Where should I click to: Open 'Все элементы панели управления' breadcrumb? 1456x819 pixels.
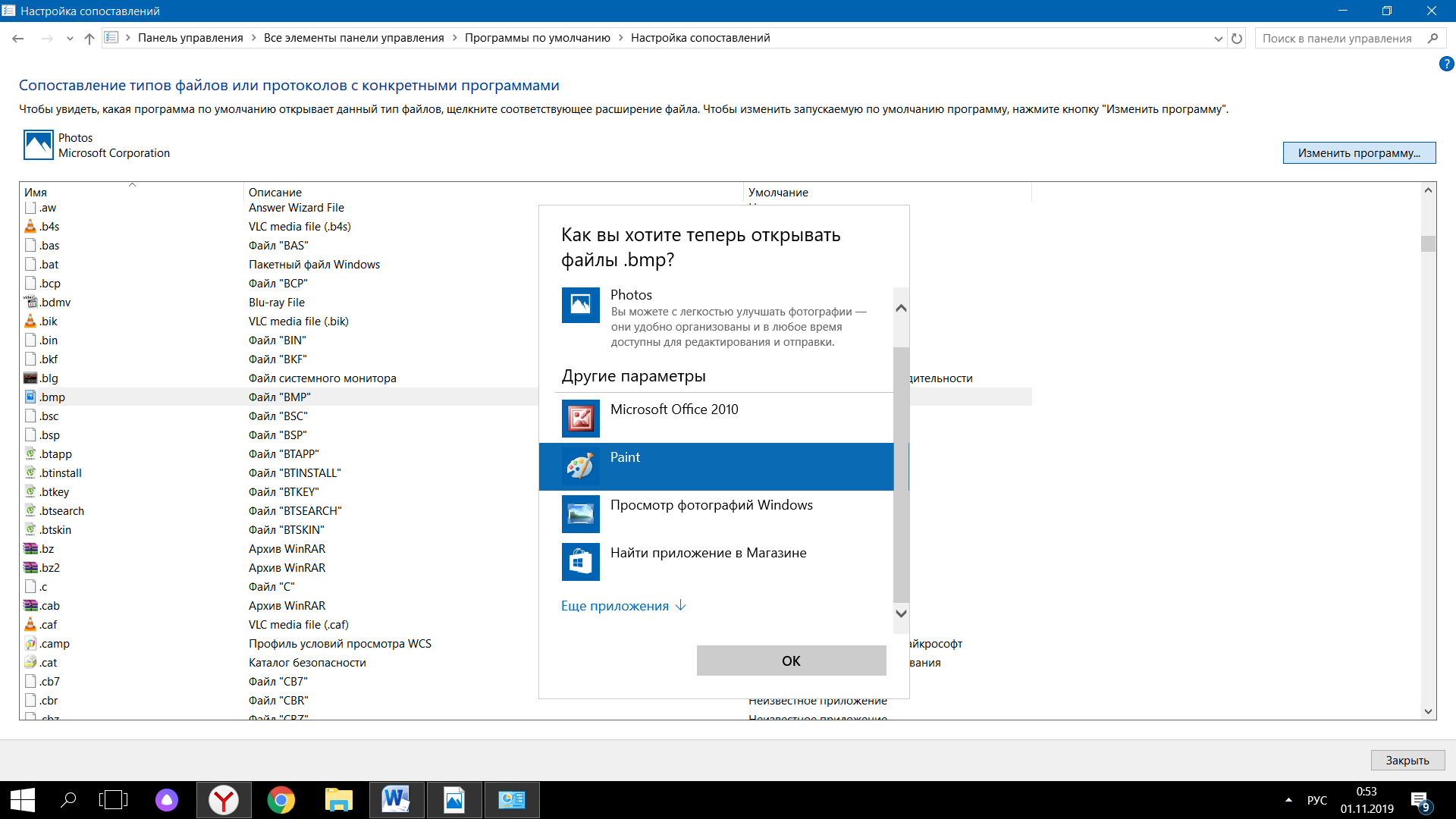click(x=354, y=38)
